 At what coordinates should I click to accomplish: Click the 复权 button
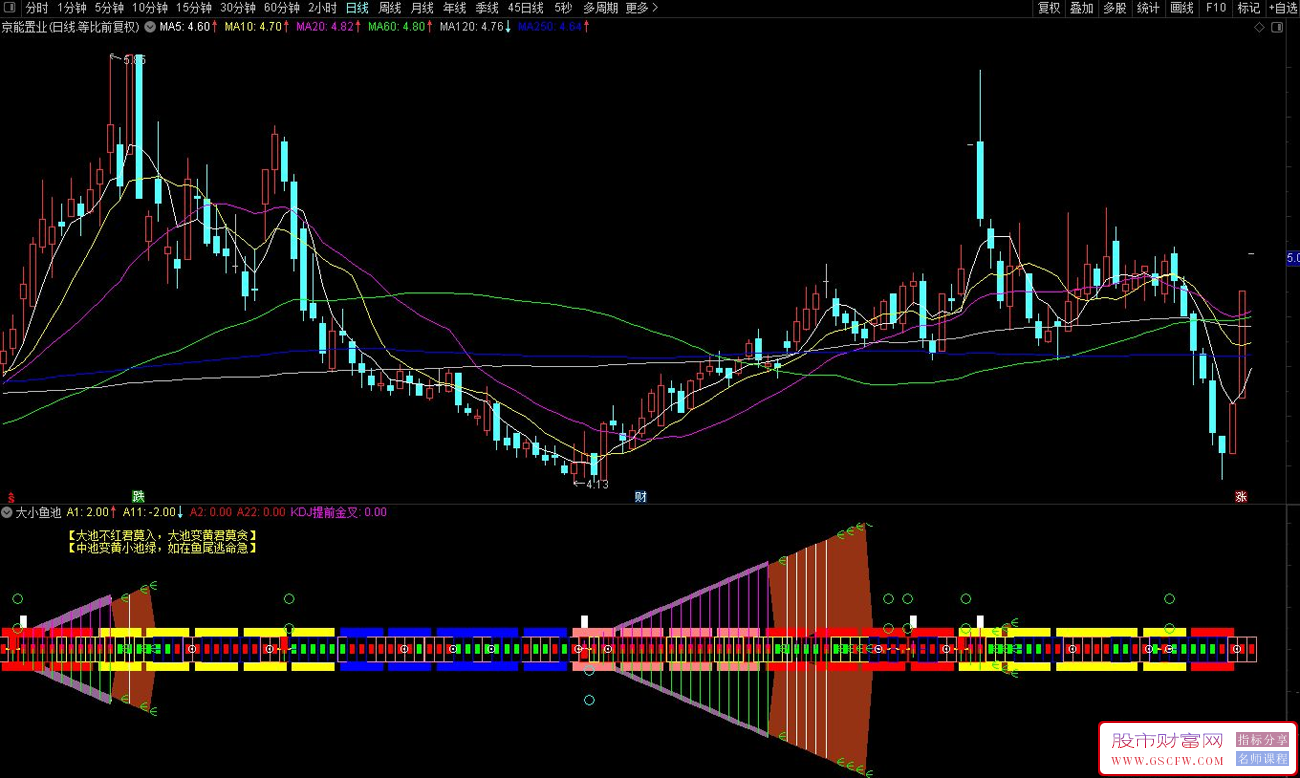pyautogui.click(x=1049, y=8)
